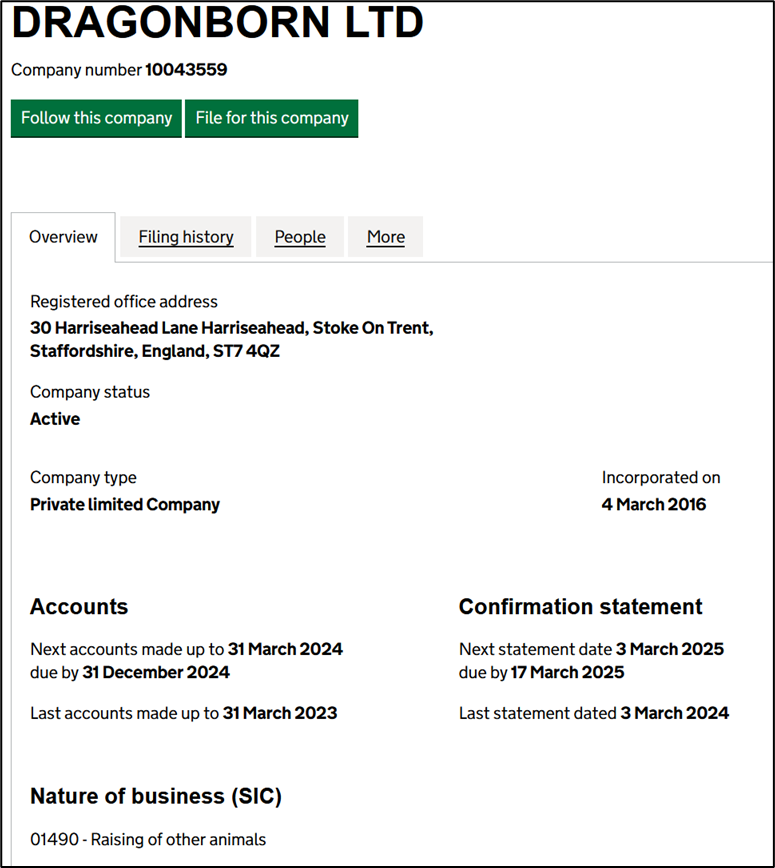The width and height of the screenshot is (775, 868).
Task: Click last statement date 3 March 2024
Action: [x=675, y=713]
